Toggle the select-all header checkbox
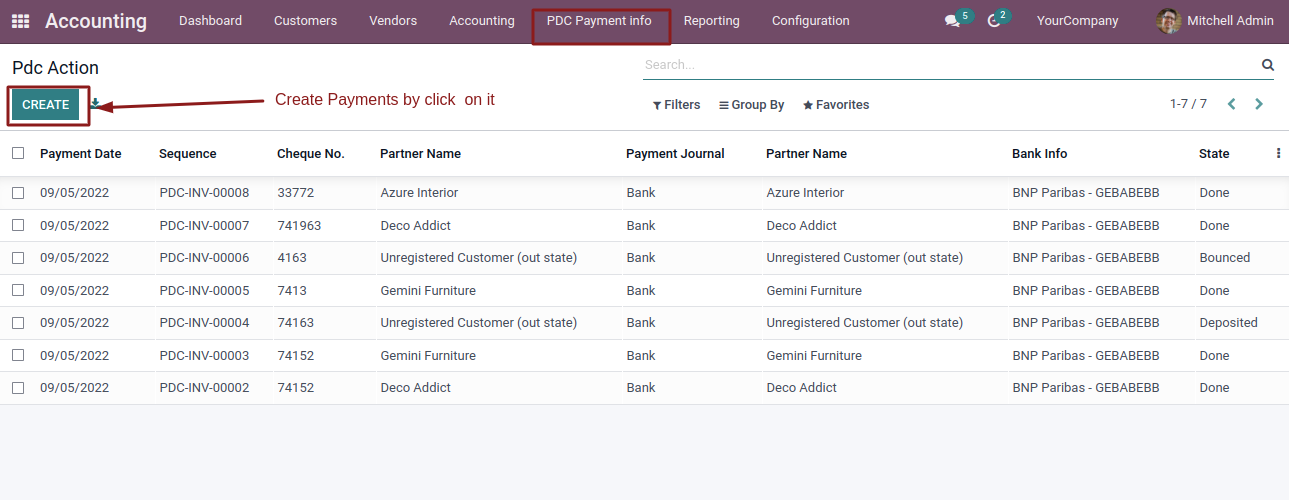Image resolution: width=1289 pixels, height=500 pixels. tap(18, 153)
